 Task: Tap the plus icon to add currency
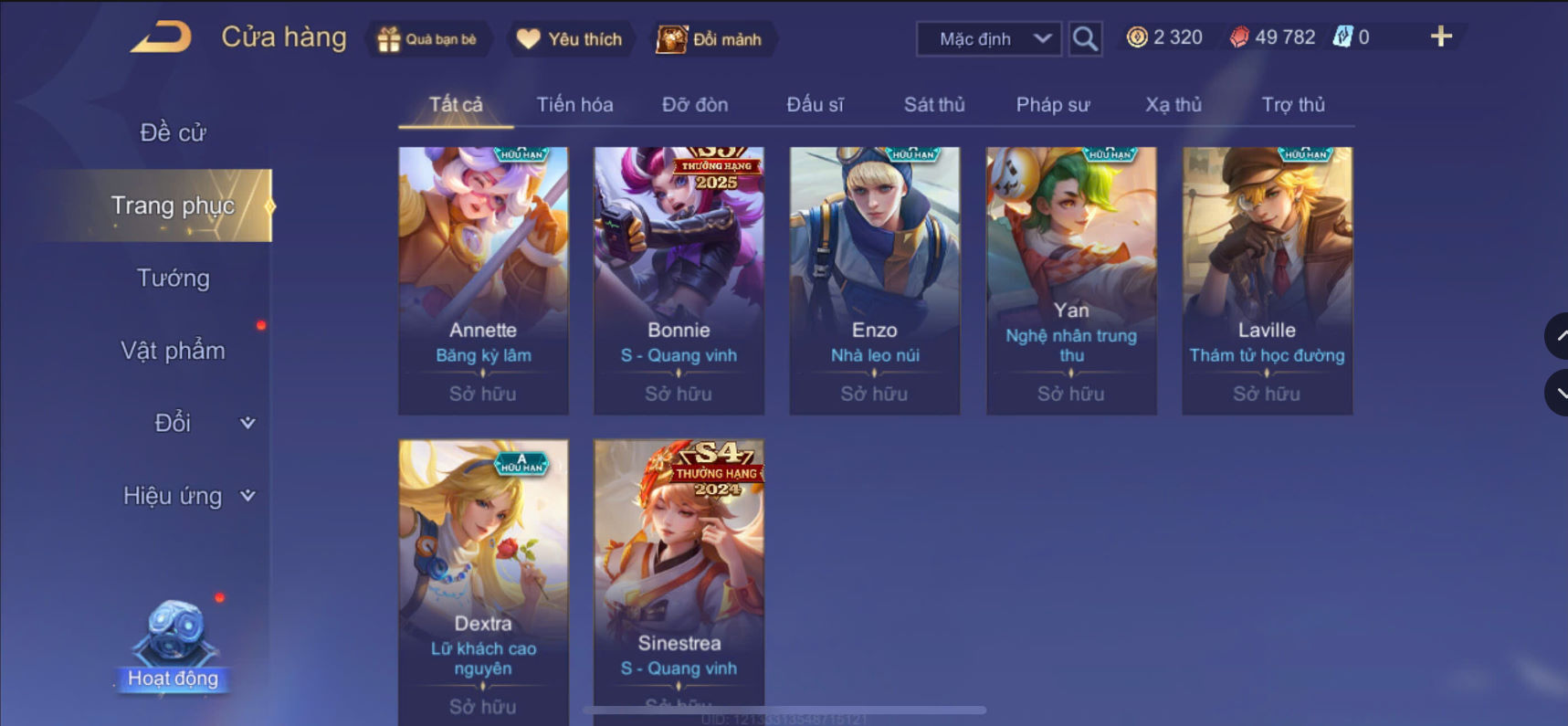(1441, 37)
